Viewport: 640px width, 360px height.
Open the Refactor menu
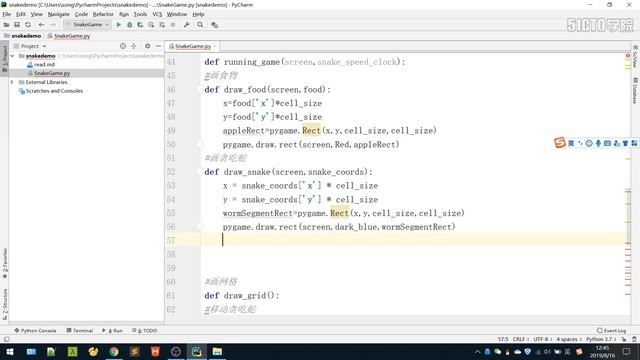(103, 14)
